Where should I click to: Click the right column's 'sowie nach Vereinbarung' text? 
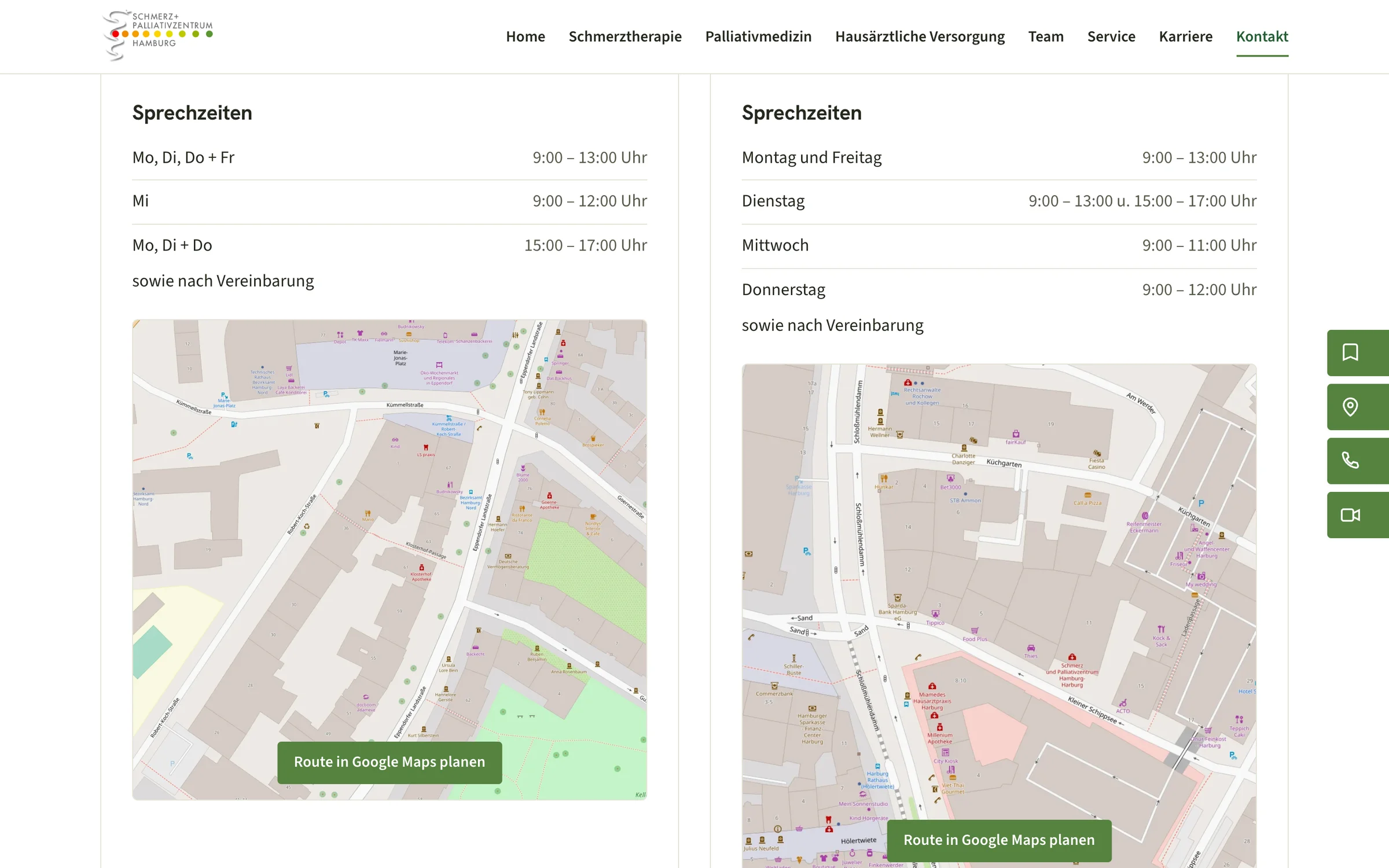click(x=832, y=326)
